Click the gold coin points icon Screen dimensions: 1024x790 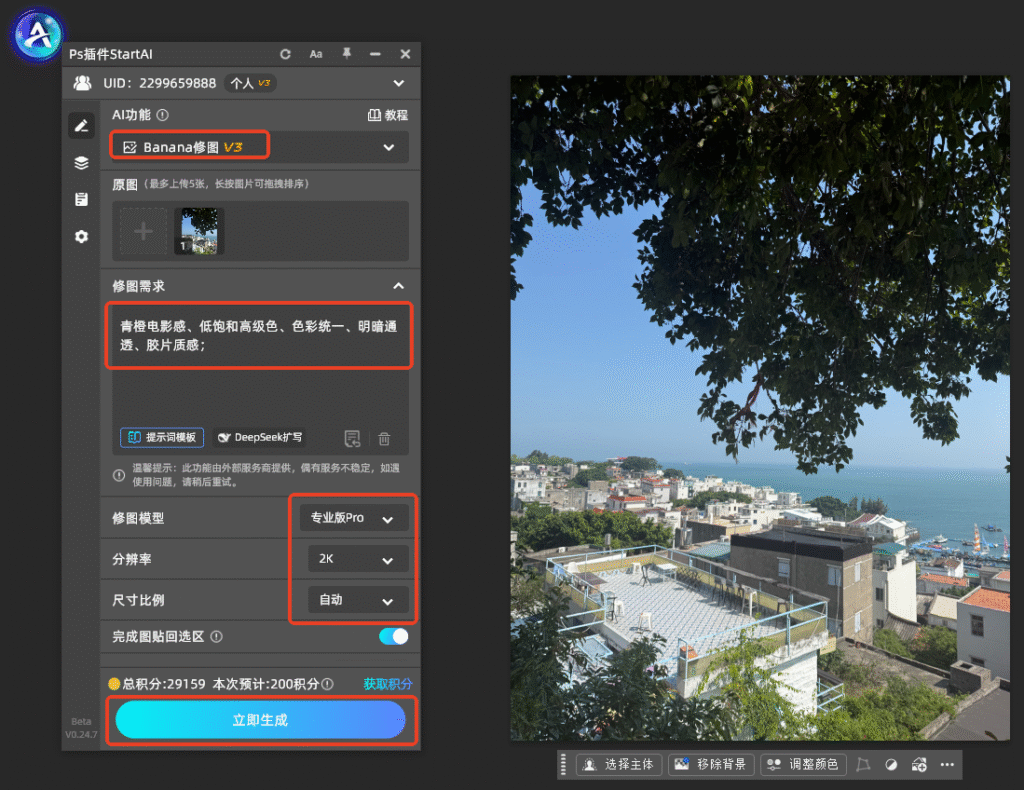pos(114,684)
